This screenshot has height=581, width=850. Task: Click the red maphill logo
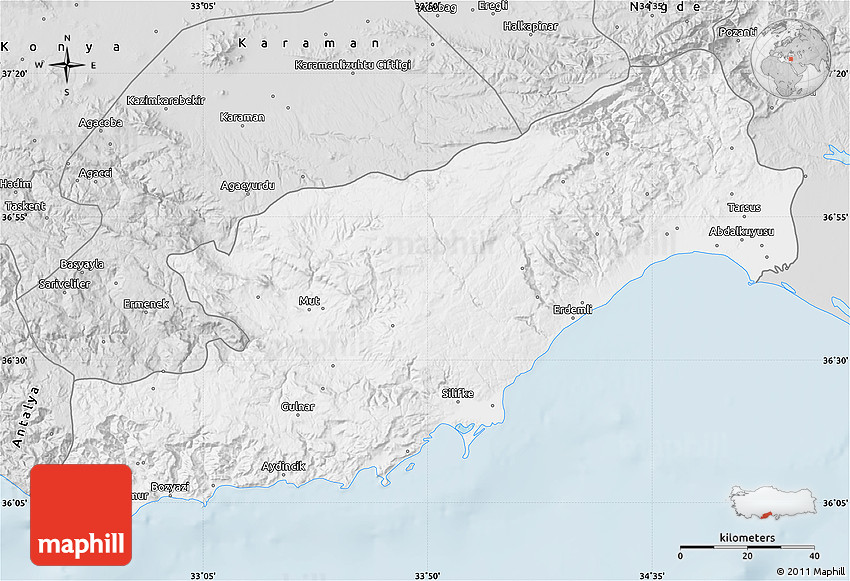pos(81,514)
